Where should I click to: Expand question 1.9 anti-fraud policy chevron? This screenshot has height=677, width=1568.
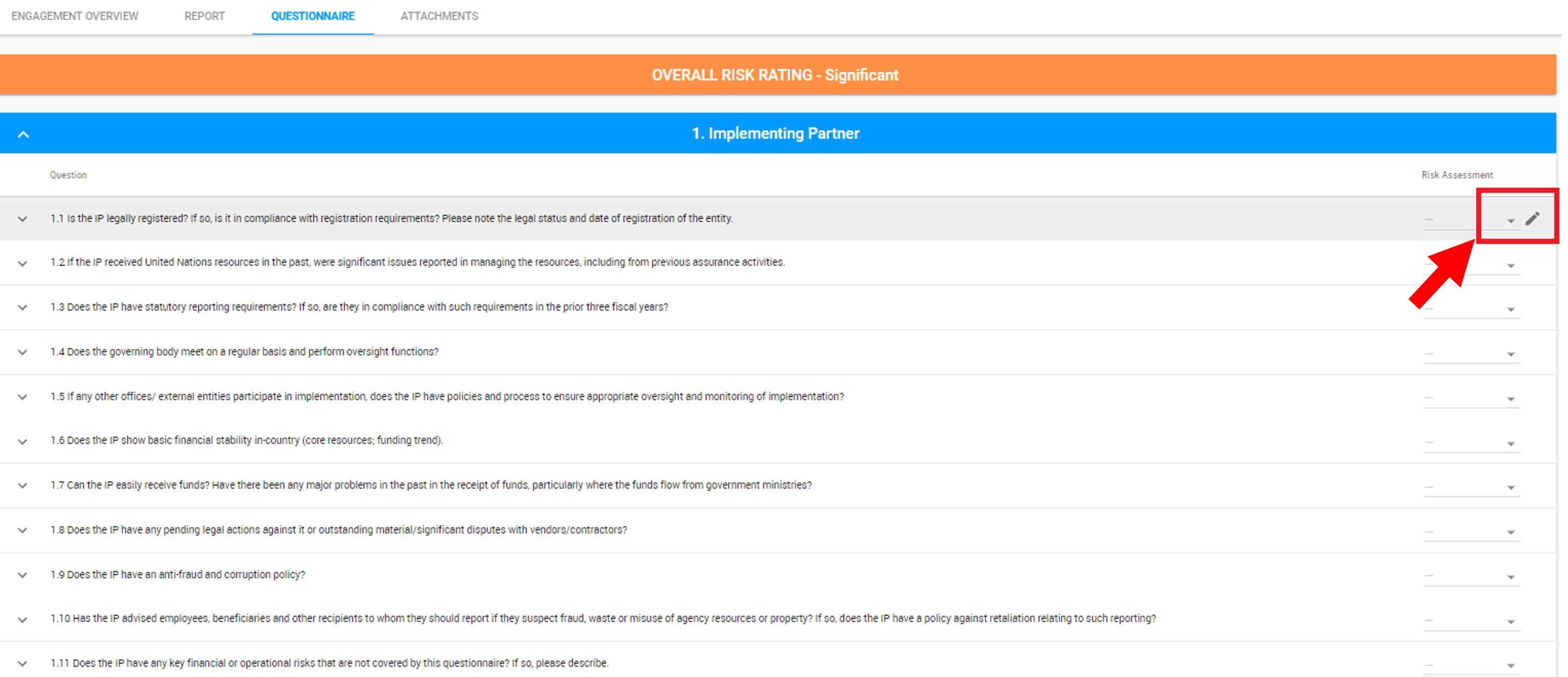23,576
